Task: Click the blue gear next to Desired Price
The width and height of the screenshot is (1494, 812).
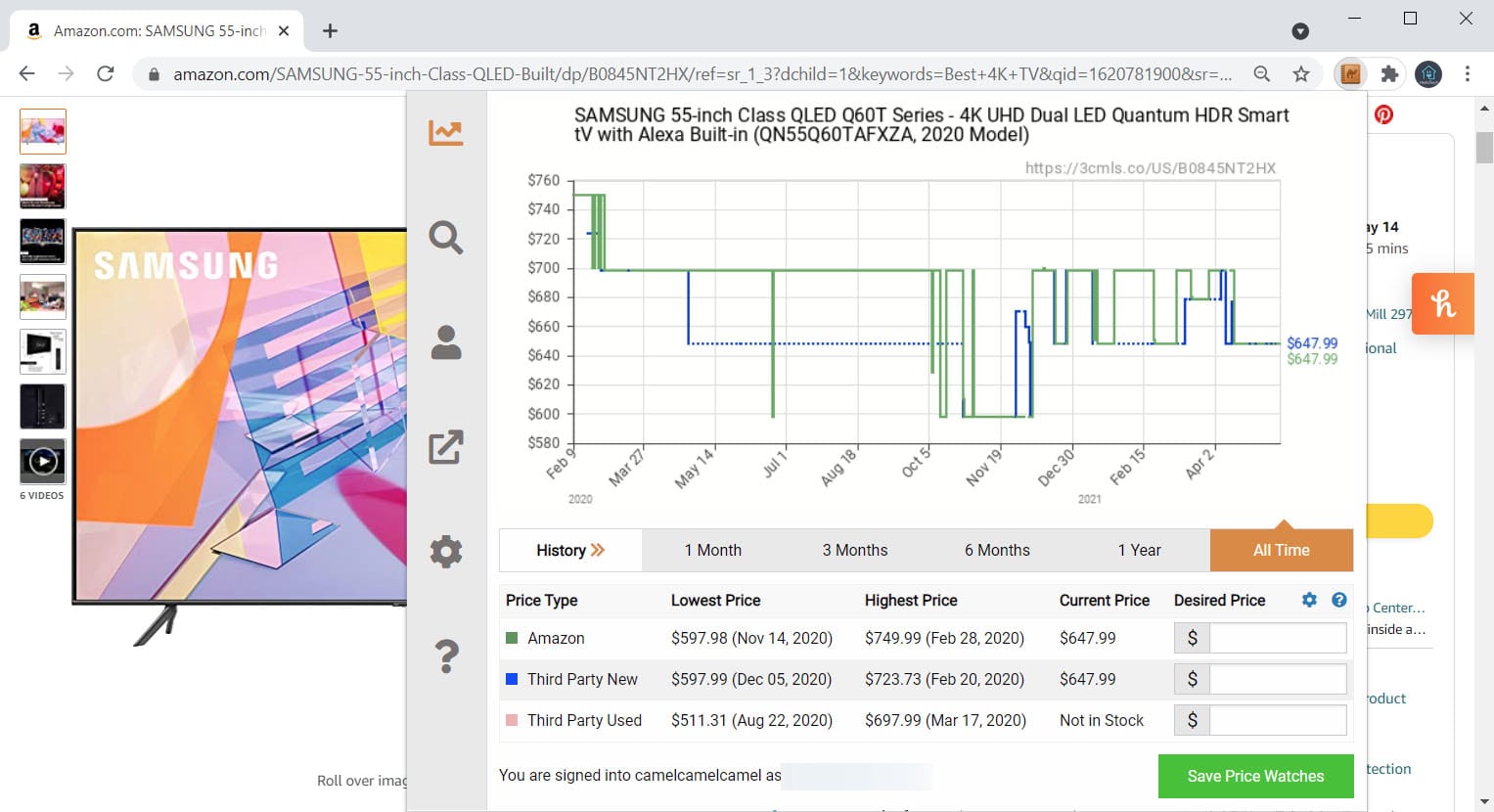Action: [x=1309, y=600]
